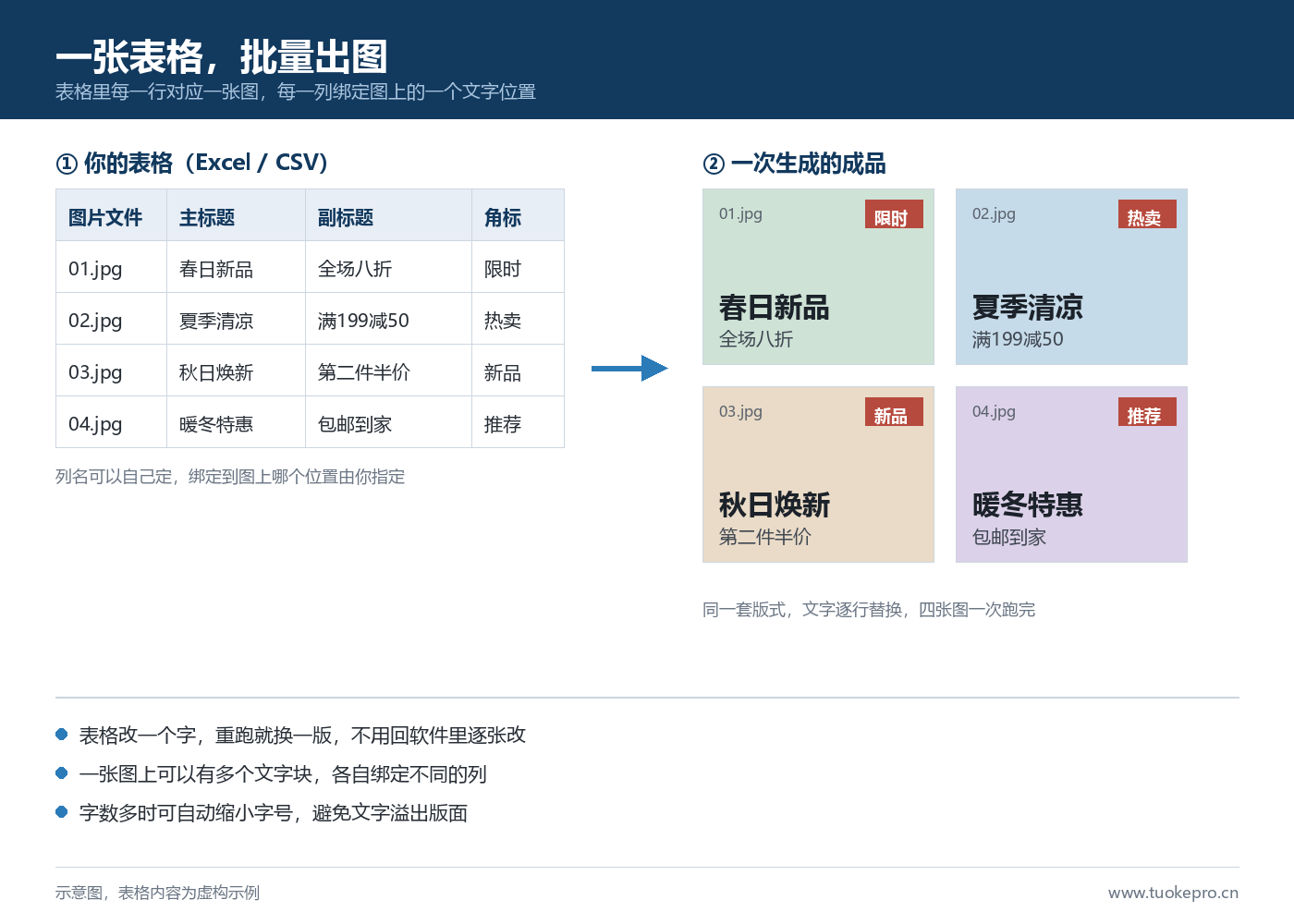Click the red 热卖 badge on card 02
The height and width of the screenshot is (924, 1294).
(1147, 214)
